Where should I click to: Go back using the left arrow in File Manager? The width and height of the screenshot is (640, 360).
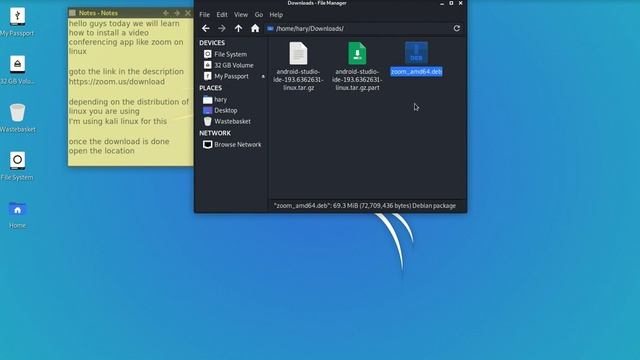tap(206, 28)
